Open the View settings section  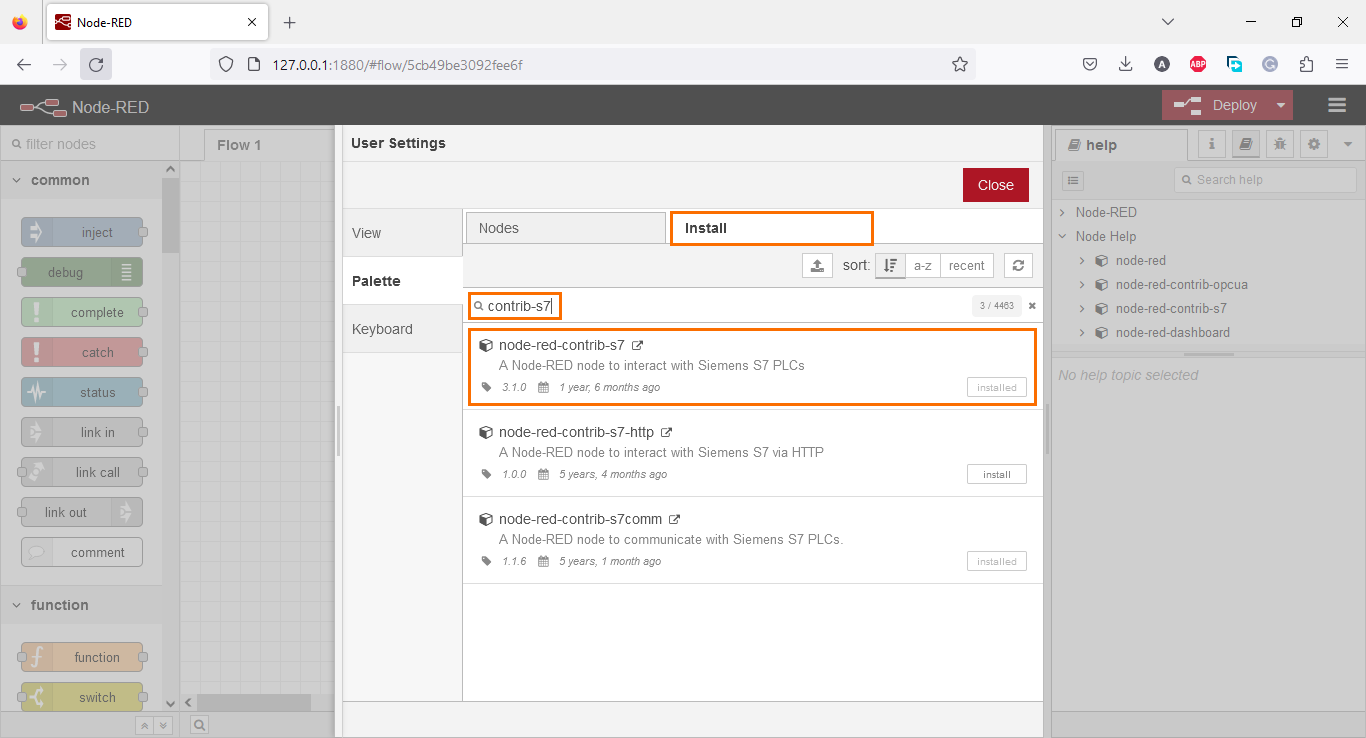coord(402,233)
